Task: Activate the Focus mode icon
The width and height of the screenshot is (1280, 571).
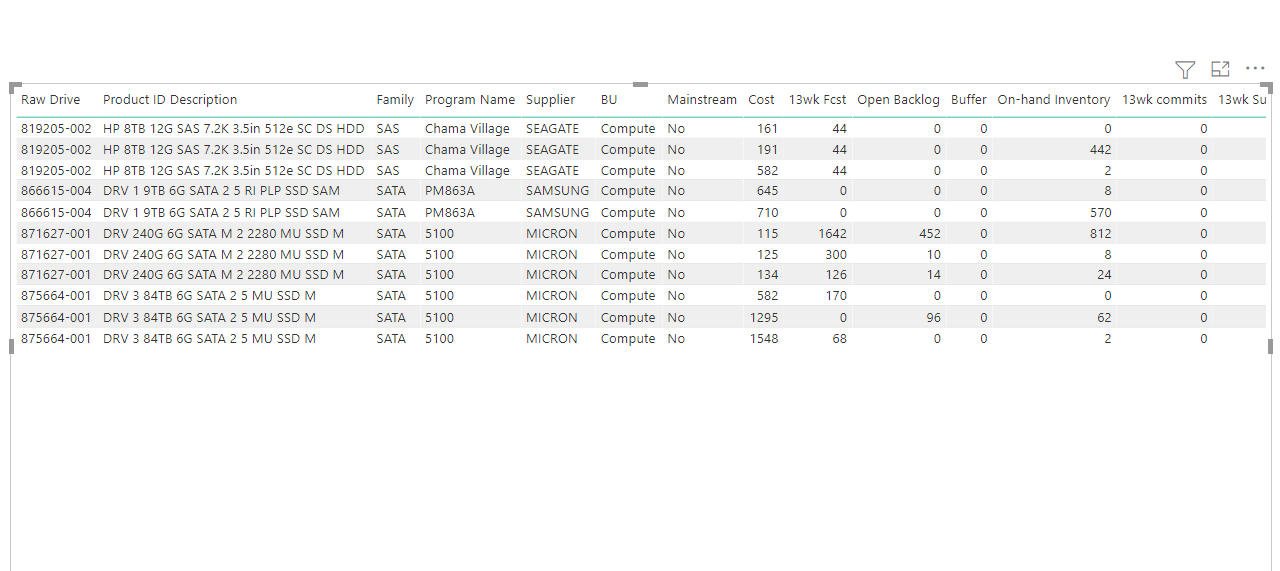Action: coord(1220,69)
